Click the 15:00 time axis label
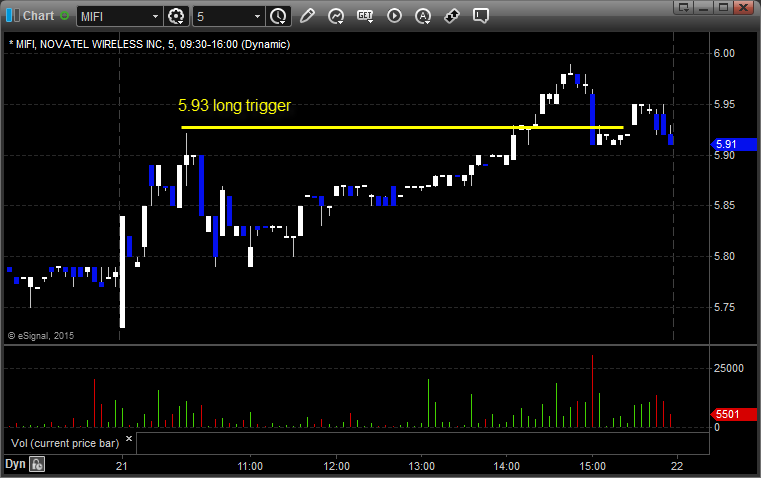761x478 pixels. (x=592, y=466)
